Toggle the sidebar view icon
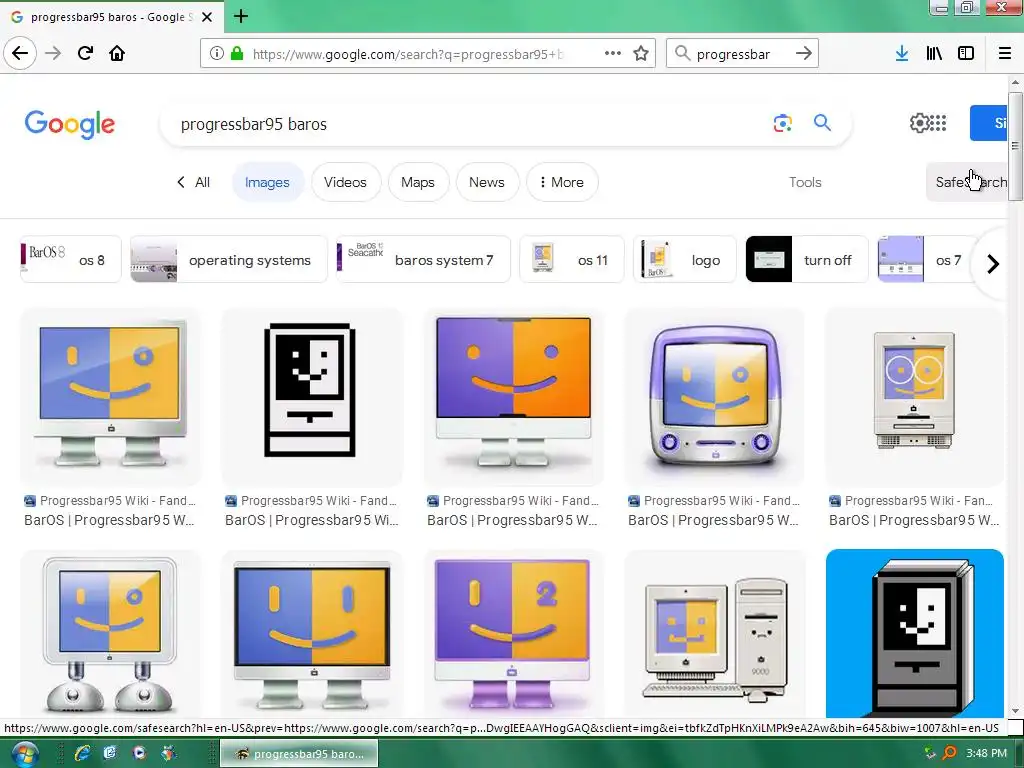Image resolution: width=1024 pixels, height=768 pixels. 966,54
